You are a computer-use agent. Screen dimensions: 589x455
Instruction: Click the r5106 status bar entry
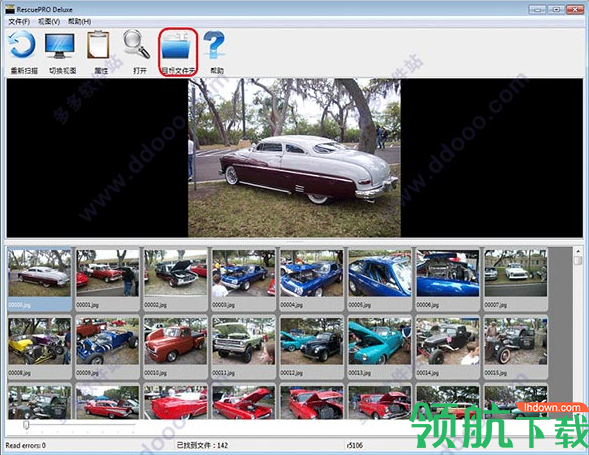tap(355, 446)
